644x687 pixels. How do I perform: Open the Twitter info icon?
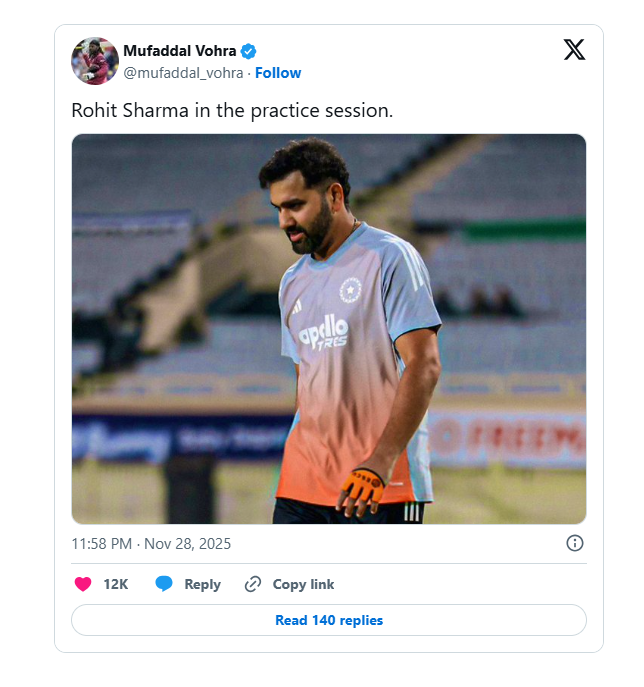[x=575, y=543]
